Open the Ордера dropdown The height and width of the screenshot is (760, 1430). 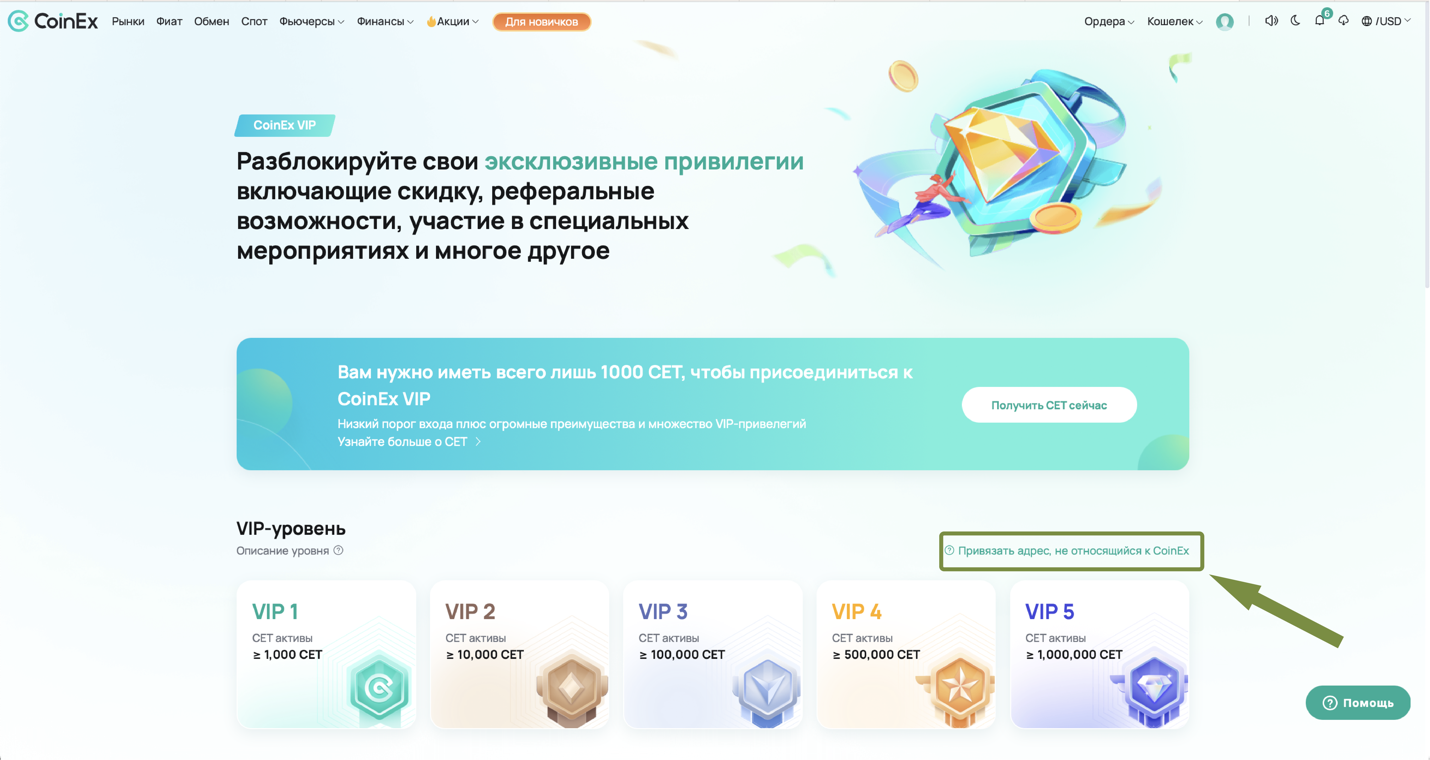(1109, 21)
